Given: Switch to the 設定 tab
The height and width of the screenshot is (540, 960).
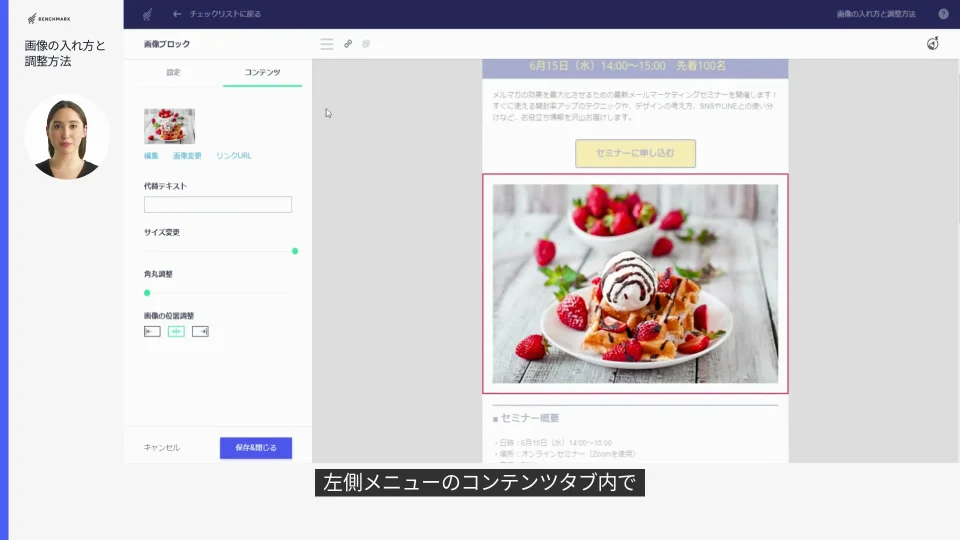Looking at the screenshot, I should [173, 72].
